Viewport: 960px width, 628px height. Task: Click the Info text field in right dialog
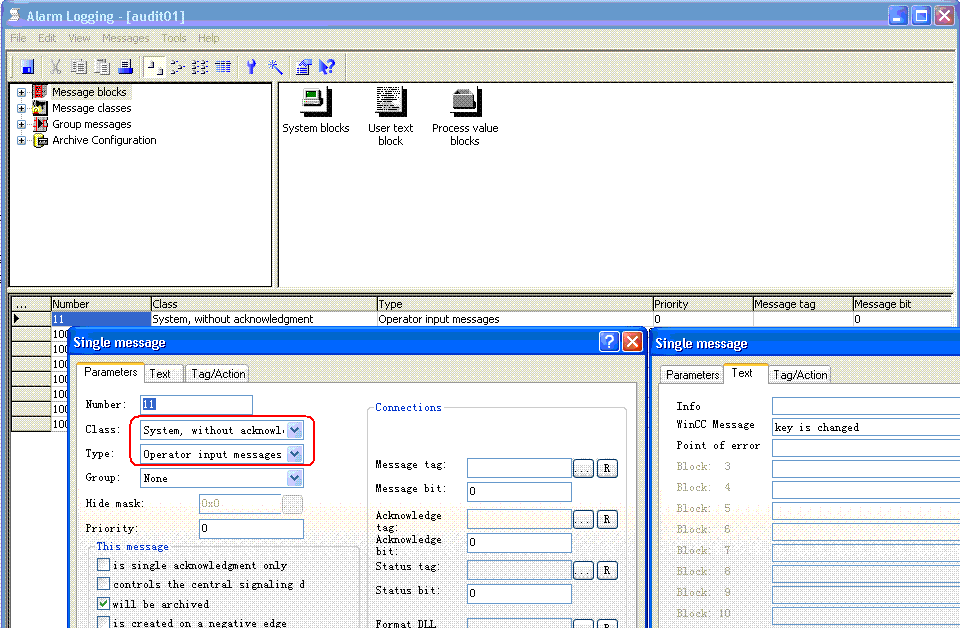[x=866, y=406]
